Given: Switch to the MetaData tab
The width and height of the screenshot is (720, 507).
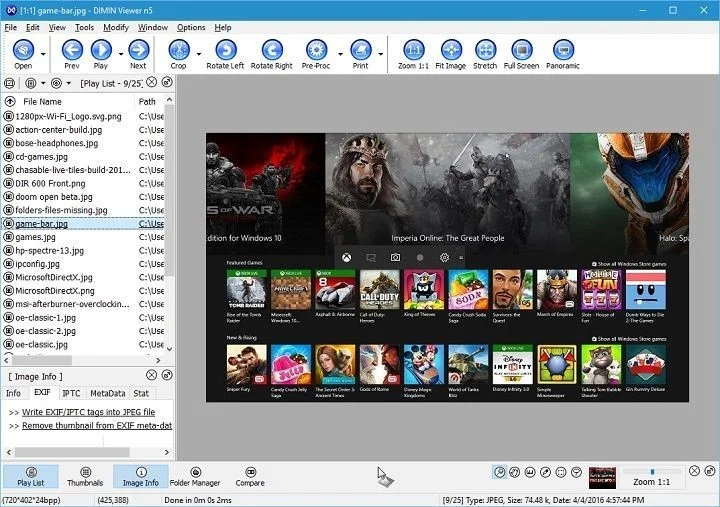Looking at the screenshot, I should (108, 393).
